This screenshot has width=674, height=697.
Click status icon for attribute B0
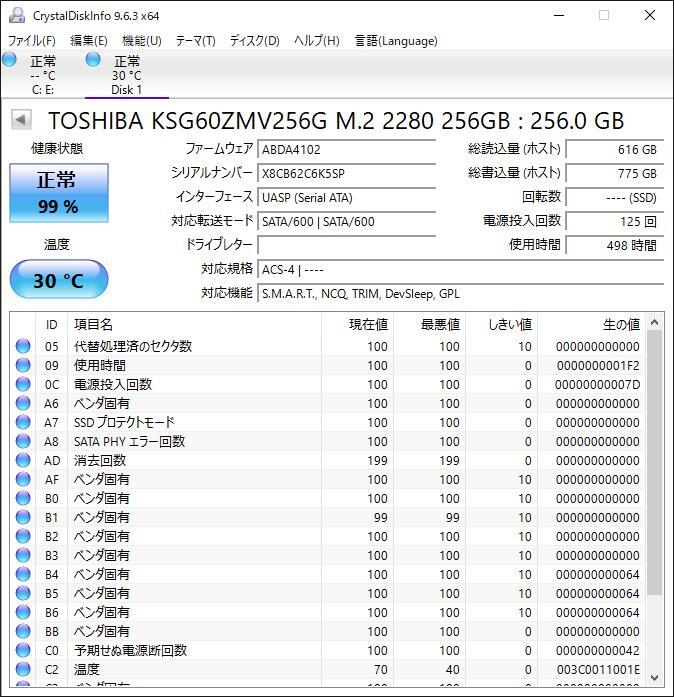tap(23, 498)
